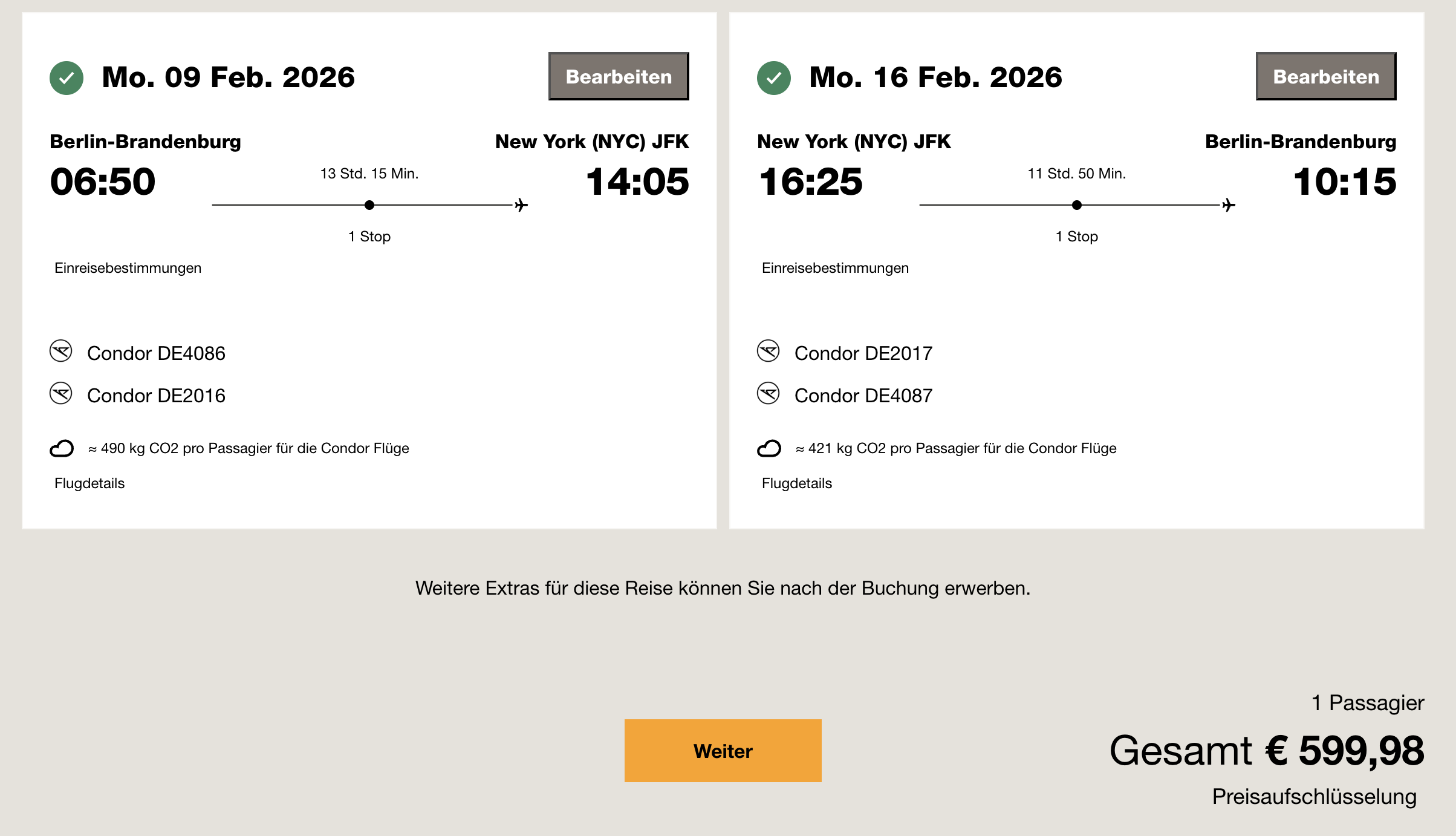The height and width of the screenshot is (836, 1456).
Task: View Einreisebestimmungen for the return flight
Action: [835, 268]
